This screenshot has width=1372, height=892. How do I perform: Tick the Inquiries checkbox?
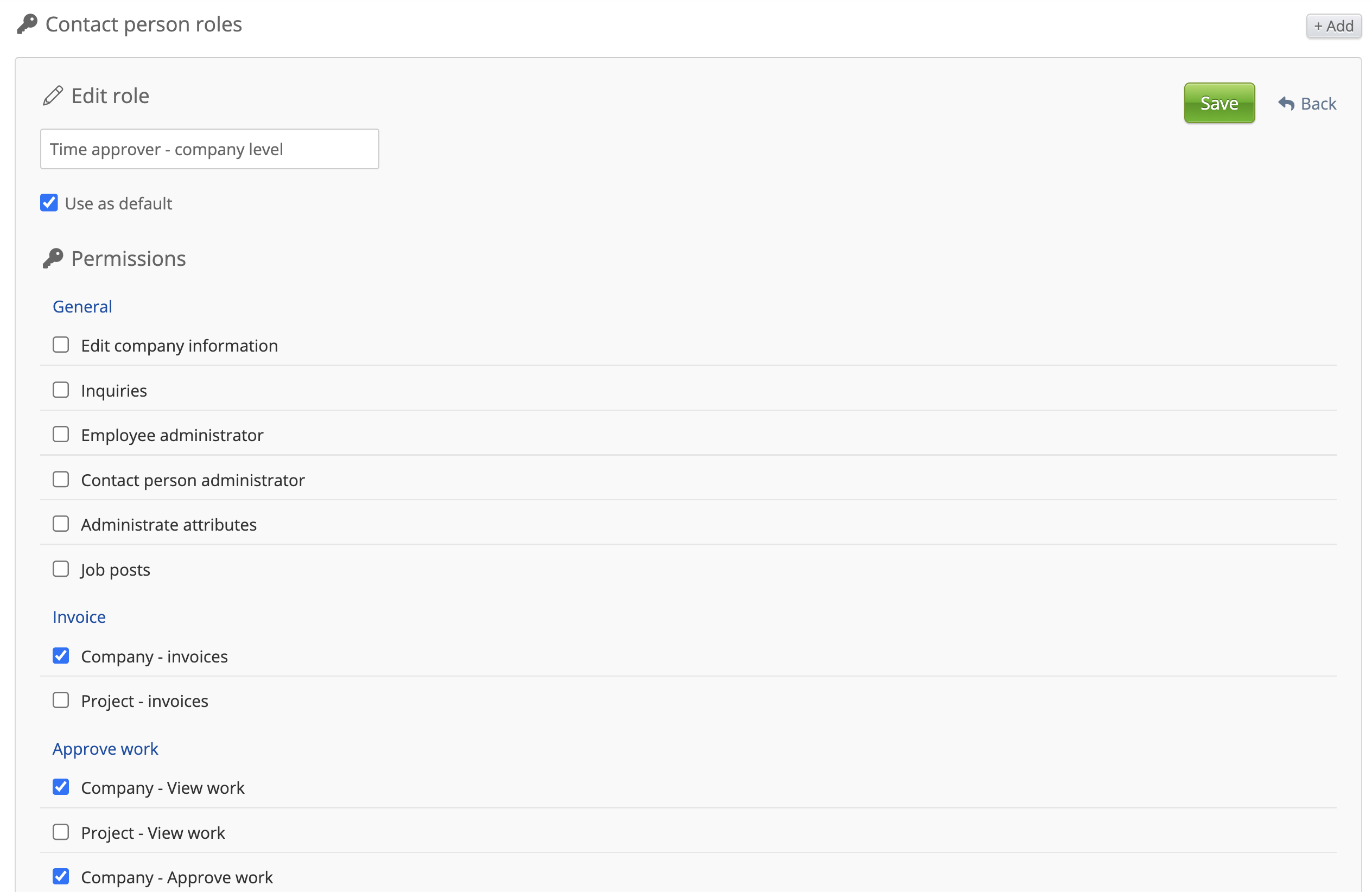(61, 390)
